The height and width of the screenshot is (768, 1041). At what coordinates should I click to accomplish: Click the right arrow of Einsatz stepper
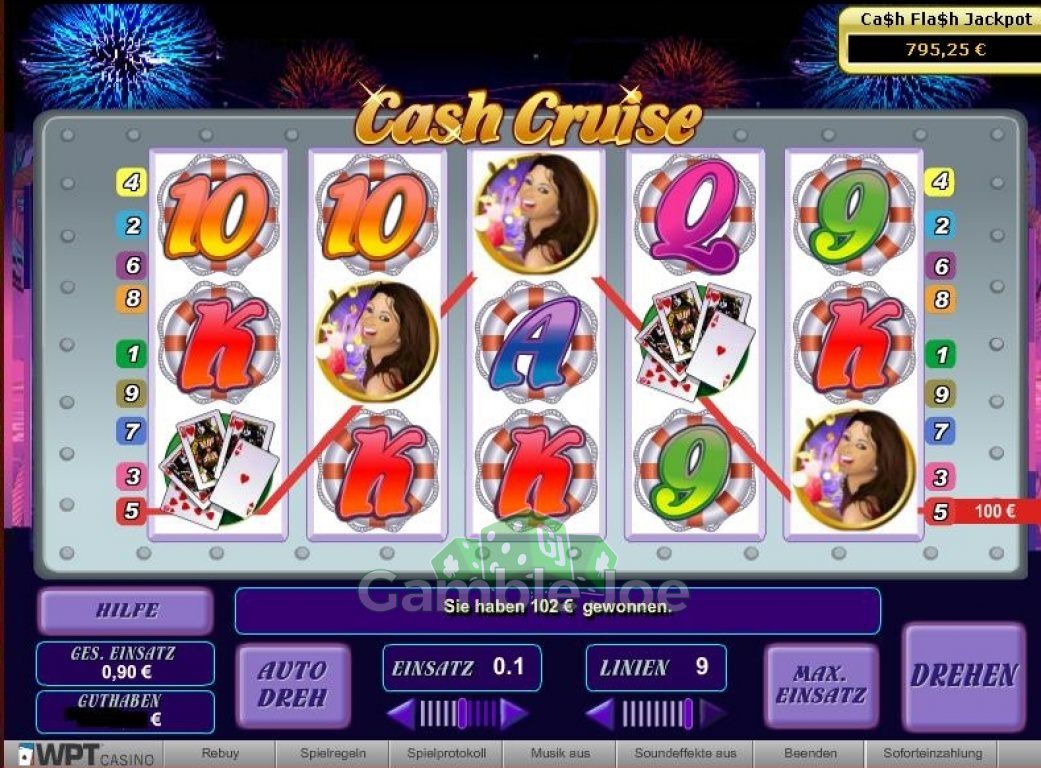(514, 714)
